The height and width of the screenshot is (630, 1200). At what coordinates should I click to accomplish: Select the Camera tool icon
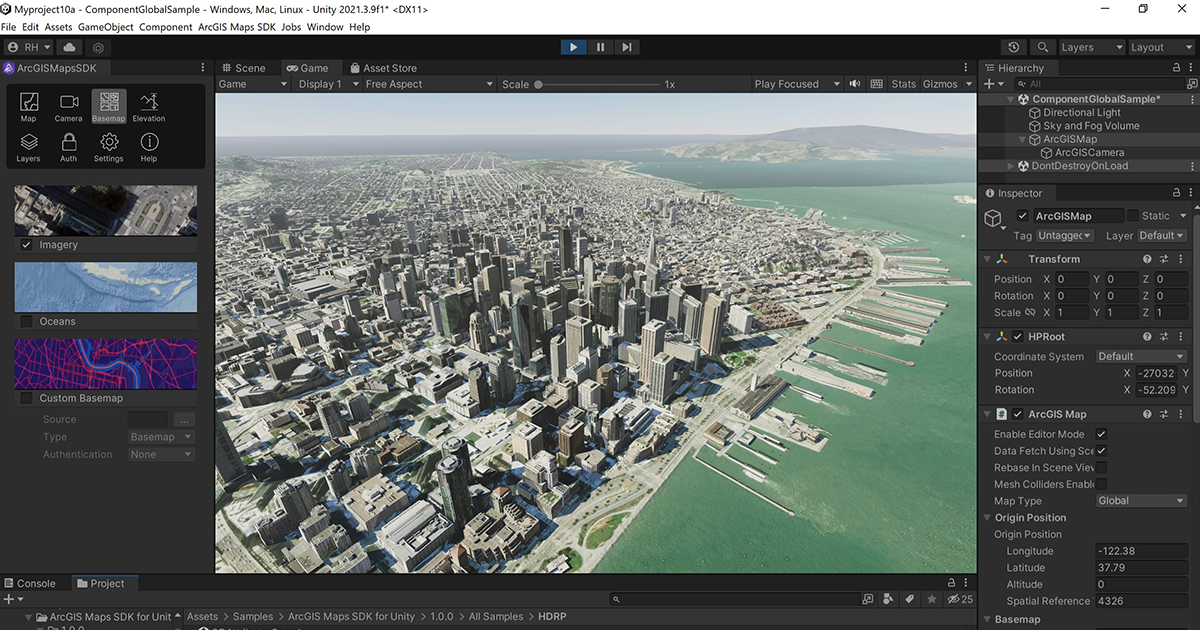[68, 105]
